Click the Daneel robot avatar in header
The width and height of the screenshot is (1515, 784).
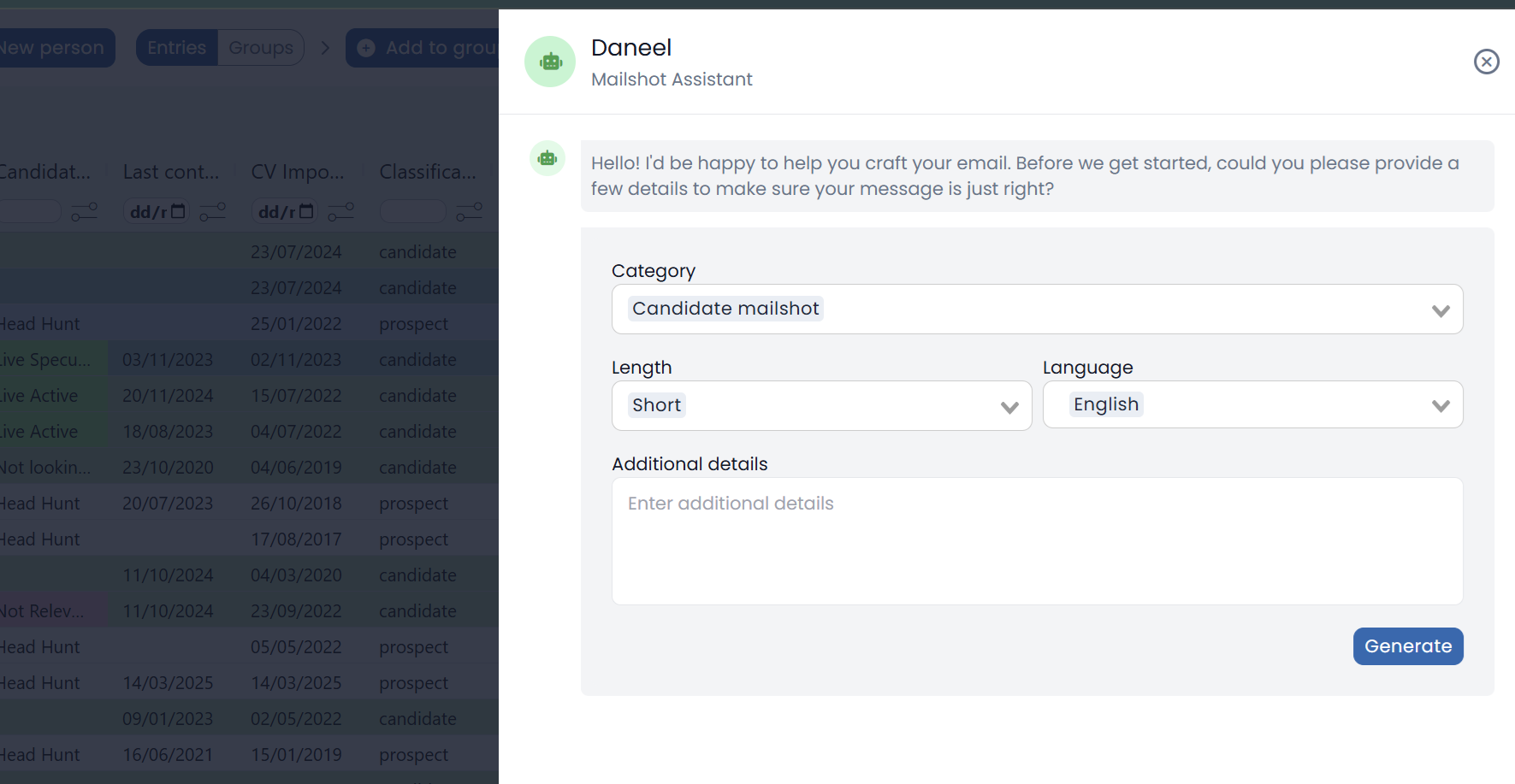coord(549,62)
